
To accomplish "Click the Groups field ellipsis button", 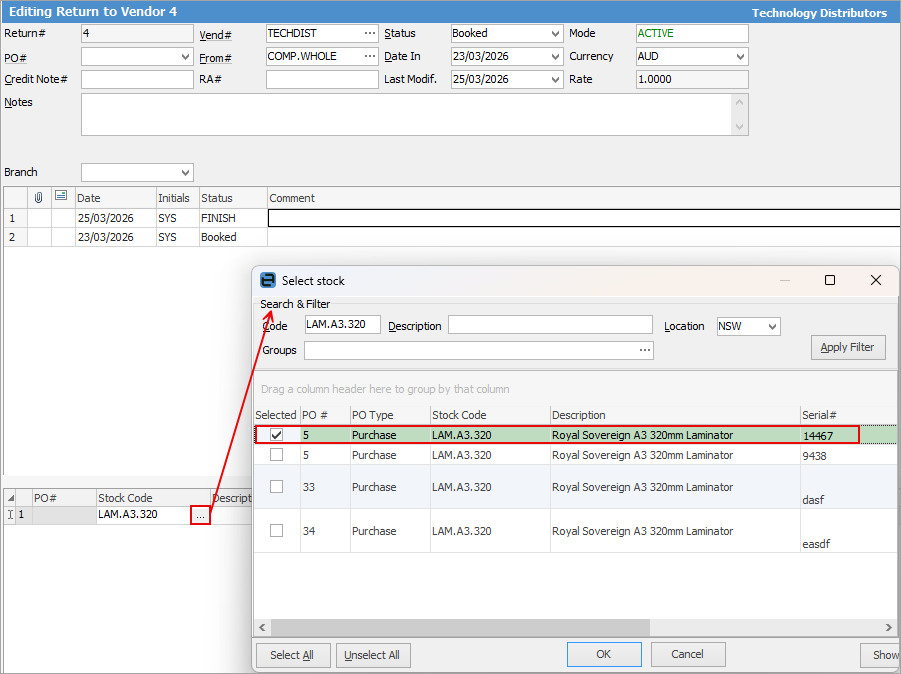I will [x=645, y=350].
